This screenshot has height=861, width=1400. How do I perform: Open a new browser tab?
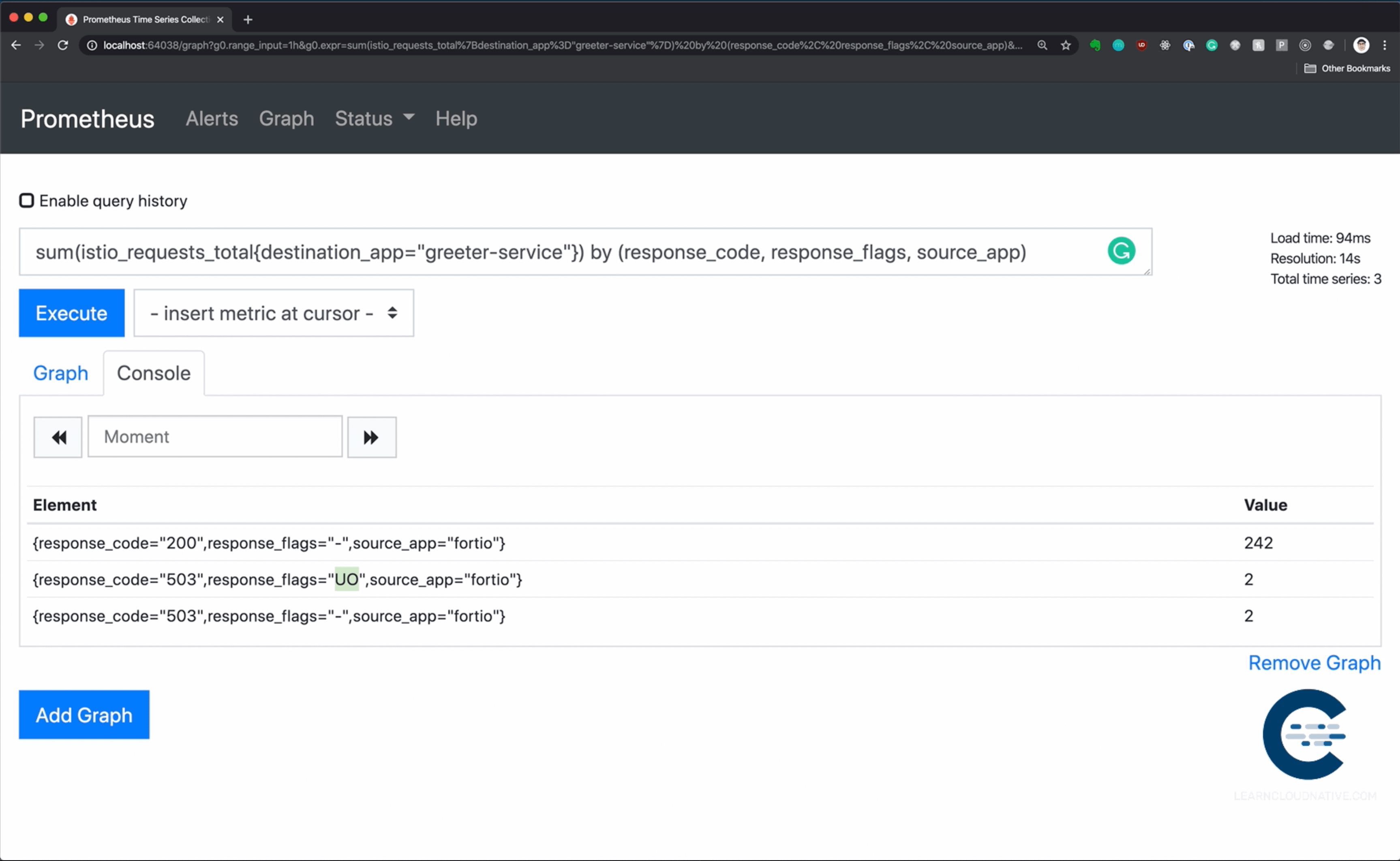(x=248, y=19)
